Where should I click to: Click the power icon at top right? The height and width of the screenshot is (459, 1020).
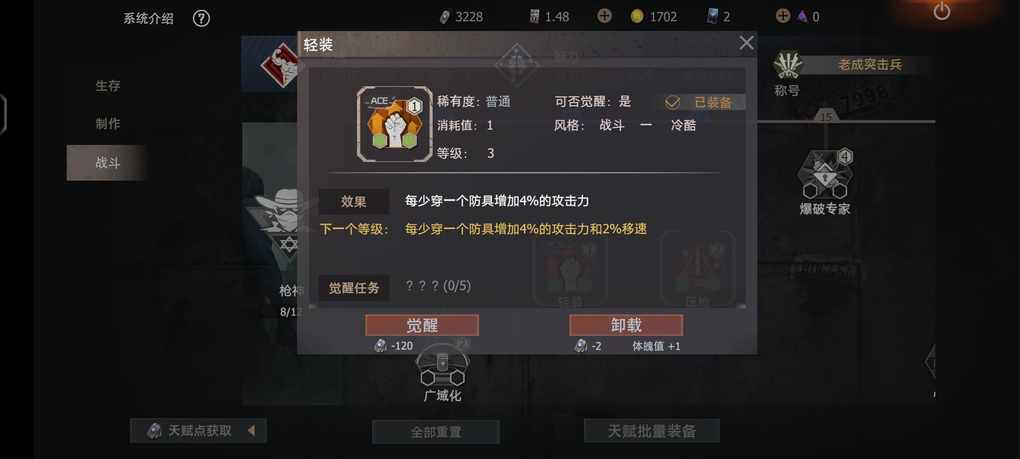(941, 11)
